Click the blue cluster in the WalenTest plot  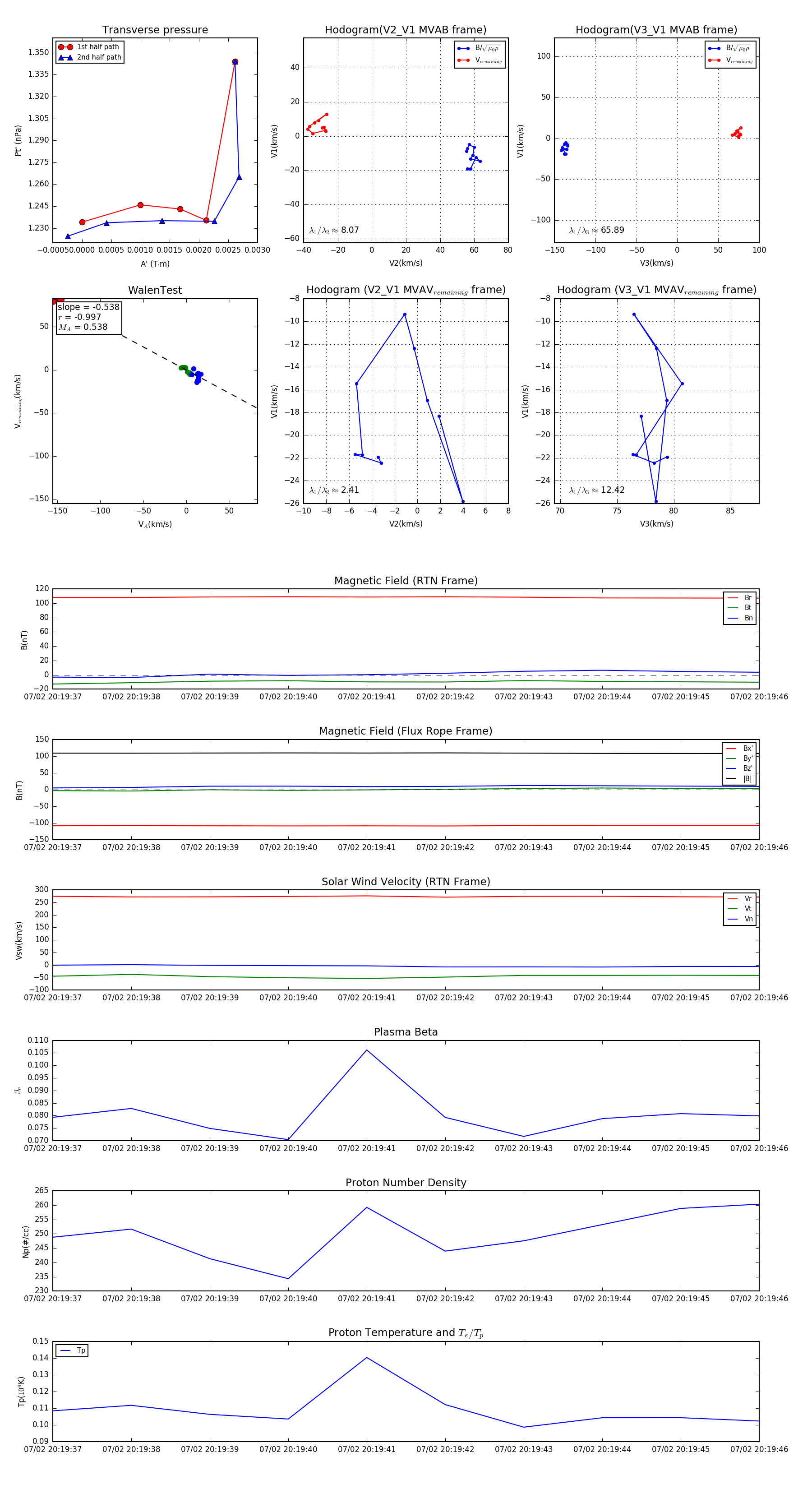[x=197, y=376]
